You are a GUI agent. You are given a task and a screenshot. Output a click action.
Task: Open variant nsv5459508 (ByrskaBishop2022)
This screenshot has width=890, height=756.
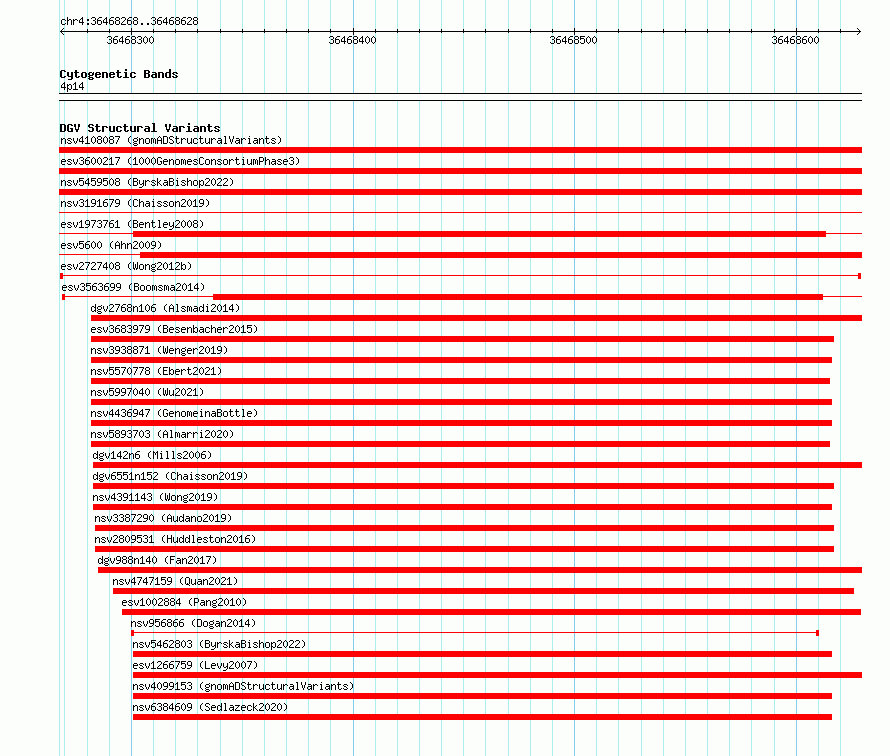click(147, 182)
